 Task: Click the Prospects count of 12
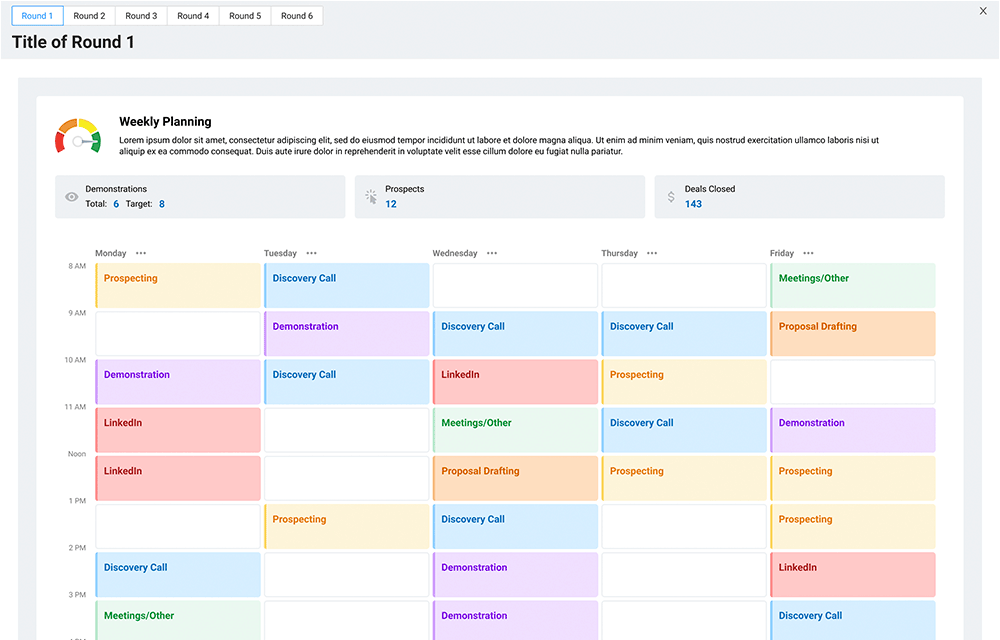click(391, 204)
